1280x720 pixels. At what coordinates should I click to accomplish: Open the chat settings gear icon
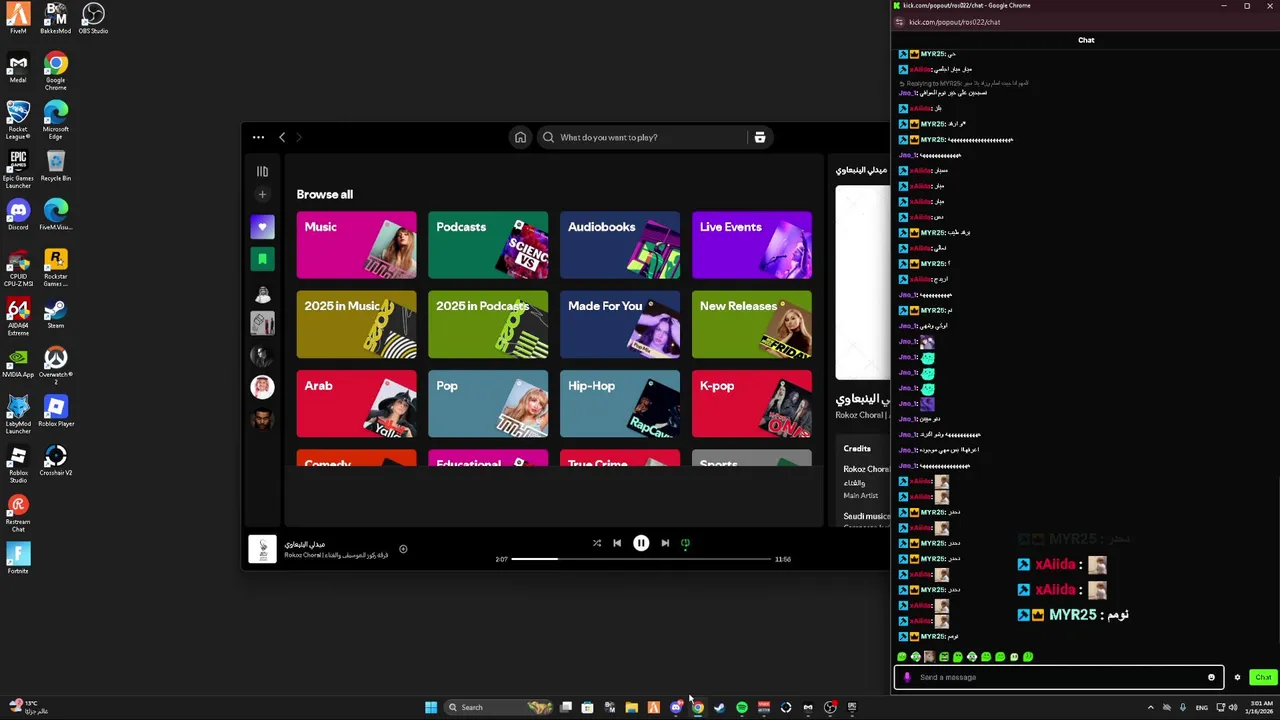1237,677
